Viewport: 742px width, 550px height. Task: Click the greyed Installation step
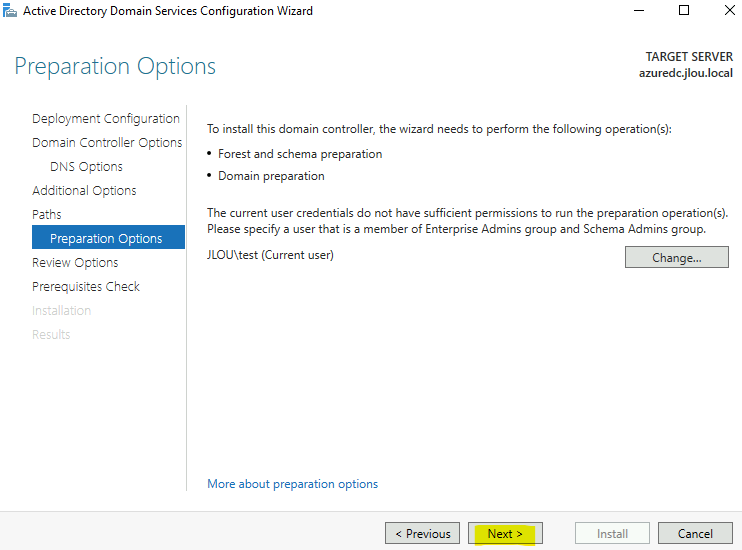pyautogui.click(x=62, y=310)
